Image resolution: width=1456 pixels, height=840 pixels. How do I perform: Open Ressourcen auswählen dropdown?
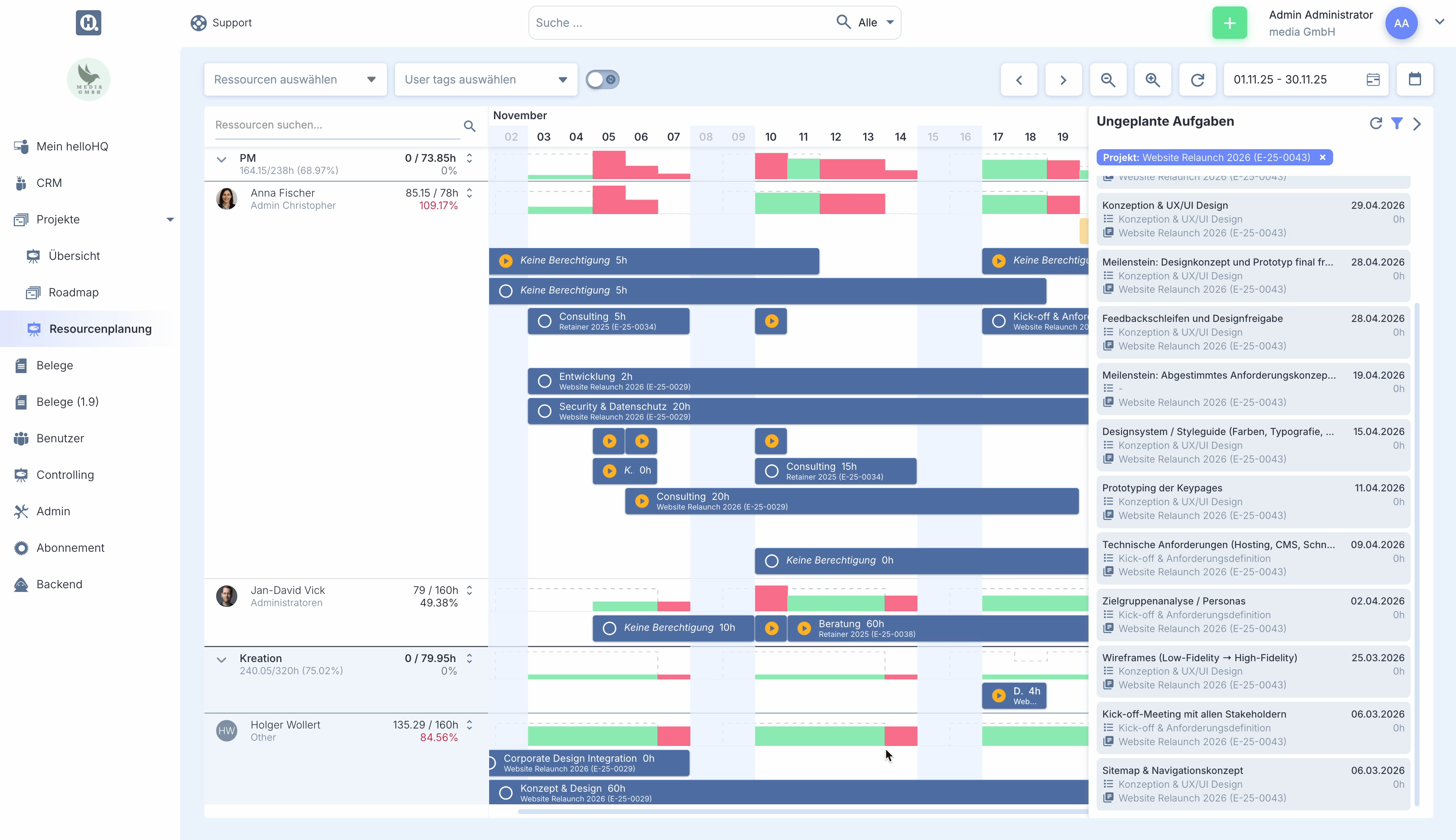pos(295,79)
